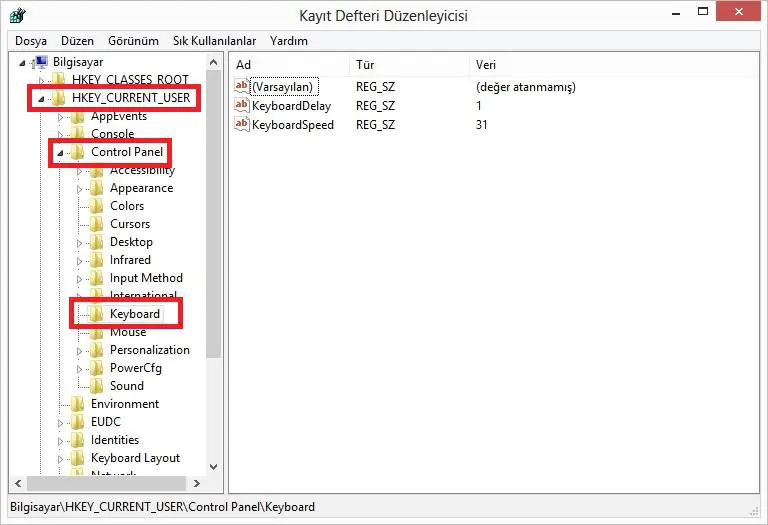The image size is (768, 525).
Task: Sort values by the Veri column header
Action: point(614,65)
